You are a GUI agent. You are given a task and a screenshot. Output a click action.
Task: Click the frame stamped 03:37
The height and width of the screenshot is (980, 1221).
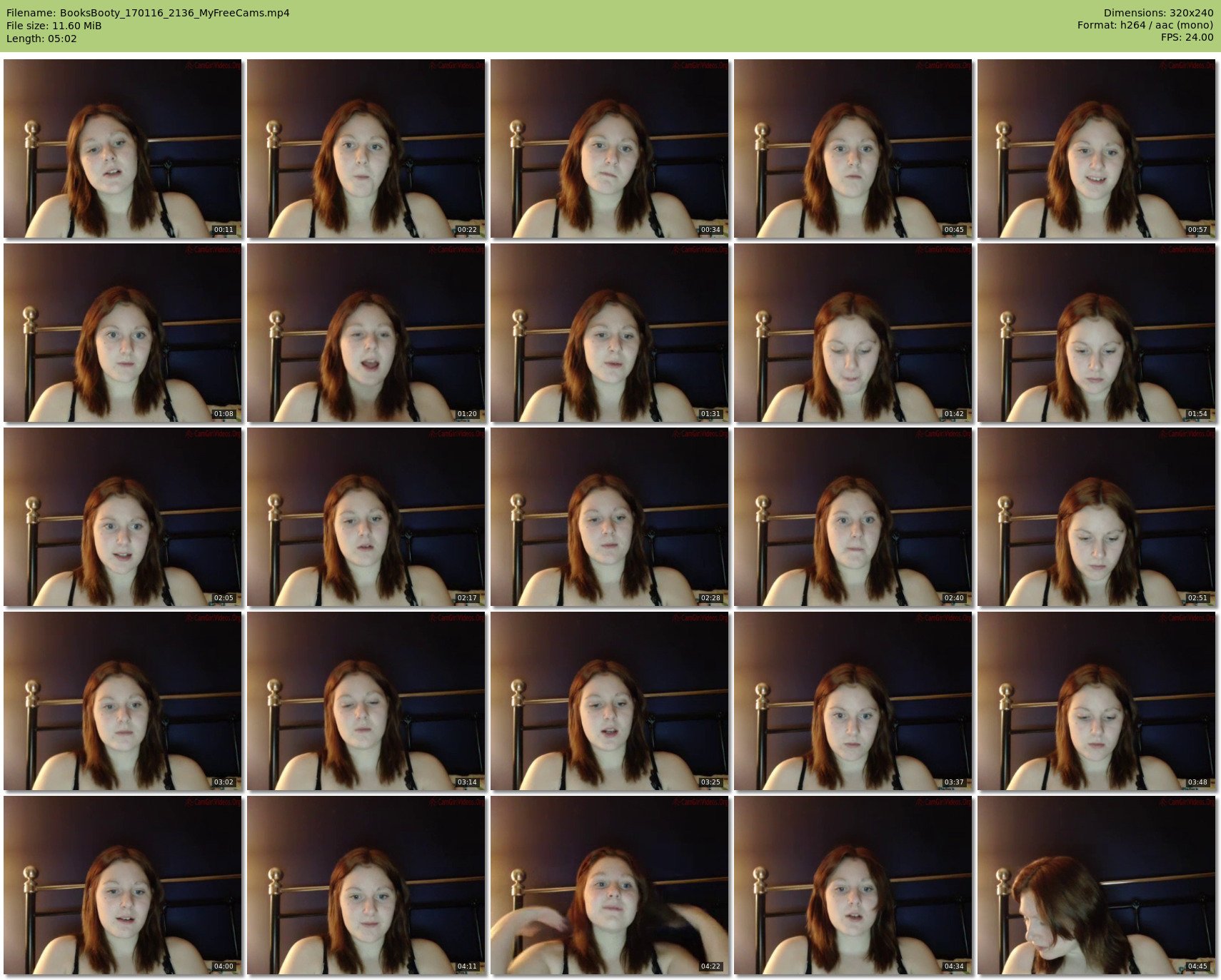pyautogui.click(x=853, y=701)
